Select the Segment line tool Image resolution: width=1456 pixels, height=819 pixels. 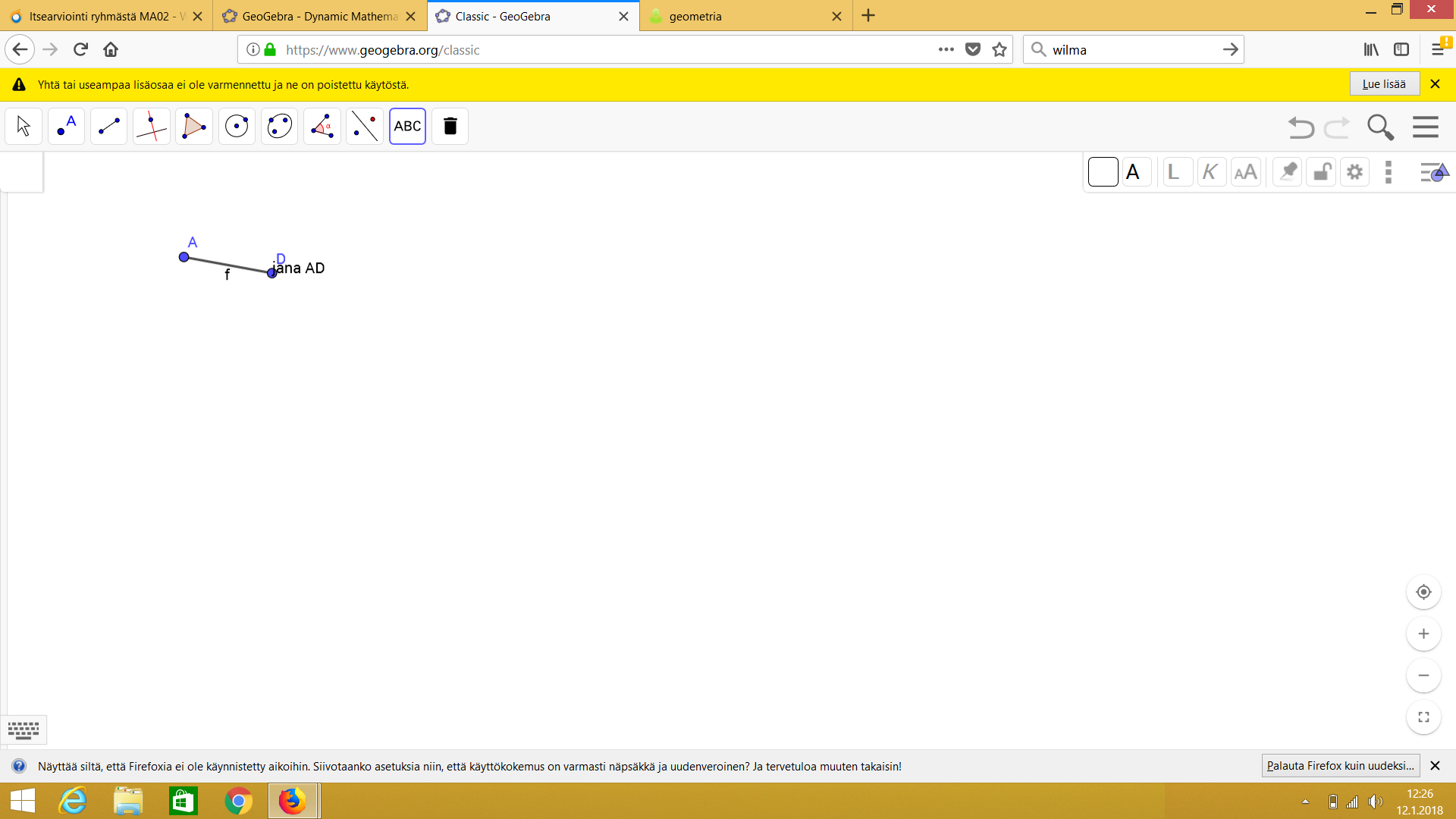(x=108, y=126)
